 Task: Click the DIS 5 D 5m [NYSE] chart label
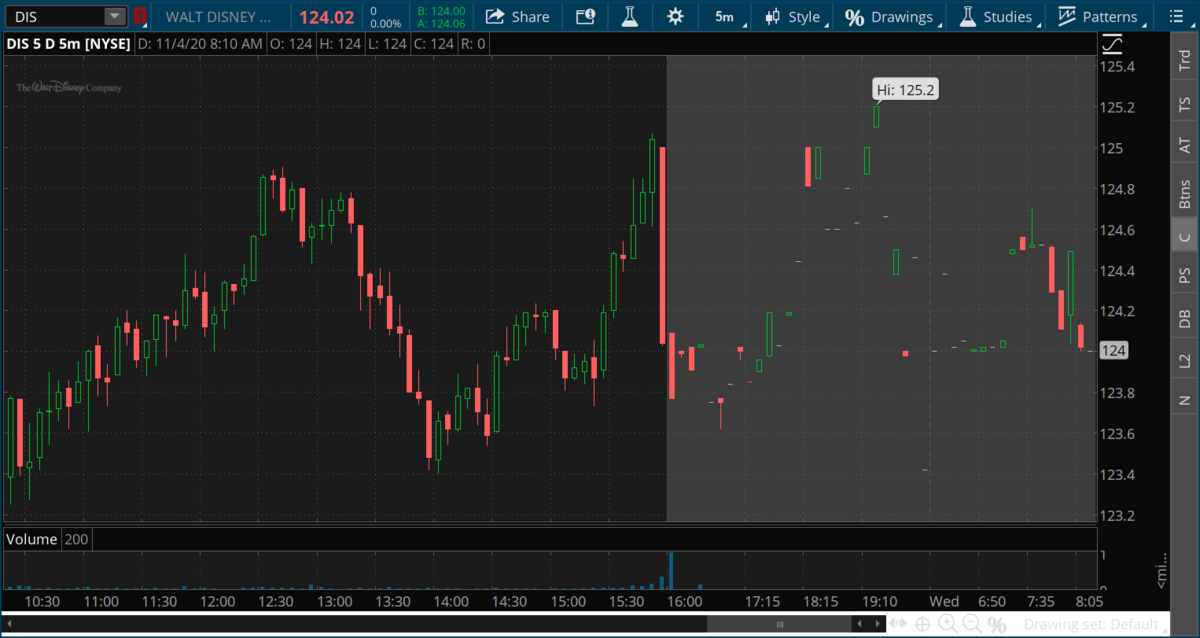coord(68,43)
